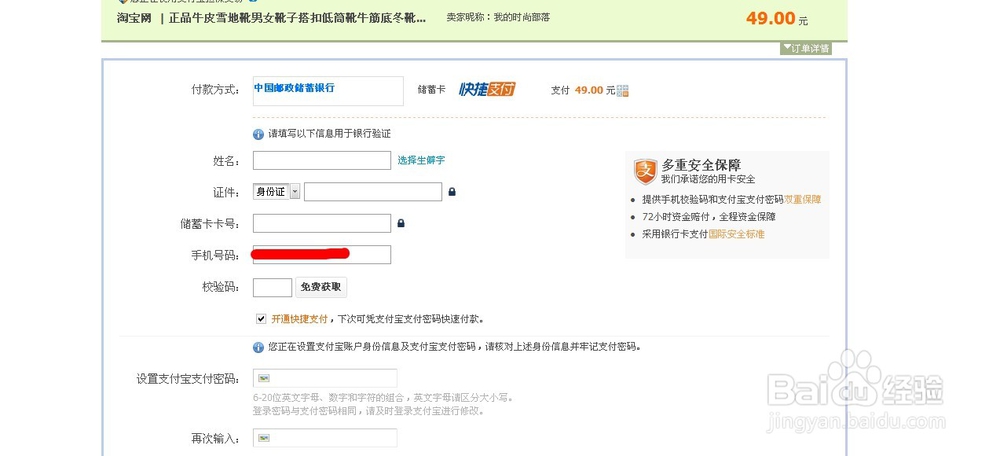Open the calculator icon beside 49.00 元
Screen dimensions: 1000x456
point(623,91)
